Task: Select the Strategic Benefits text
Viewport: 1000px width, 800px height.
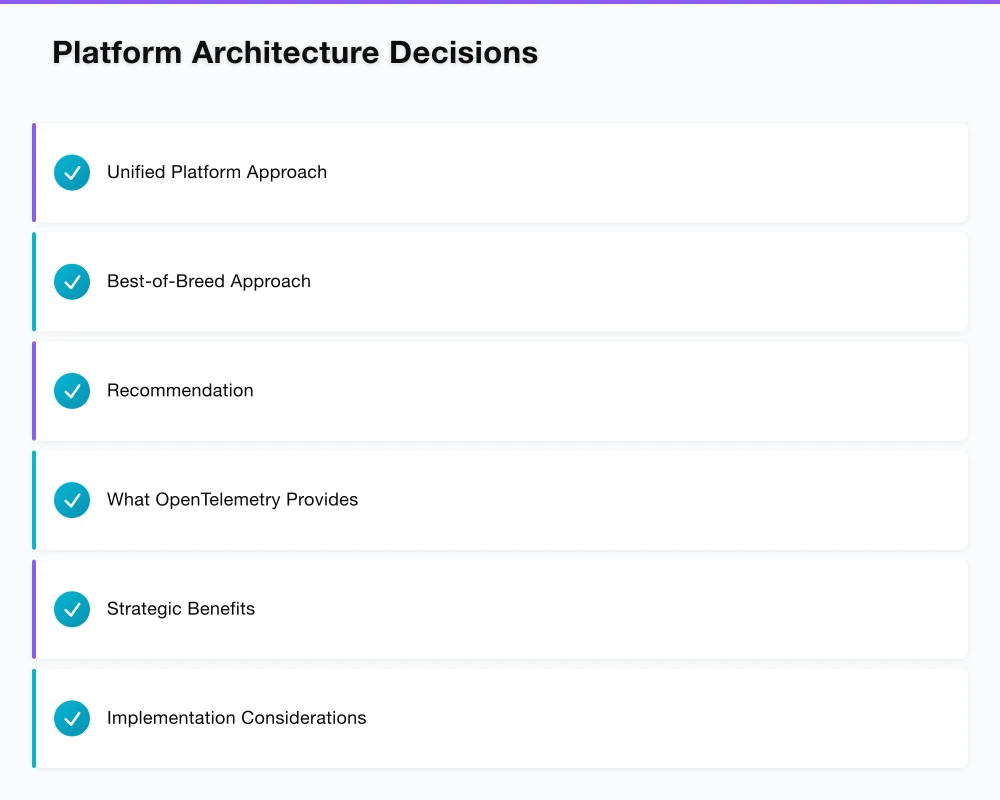Action: pos(181,608)
